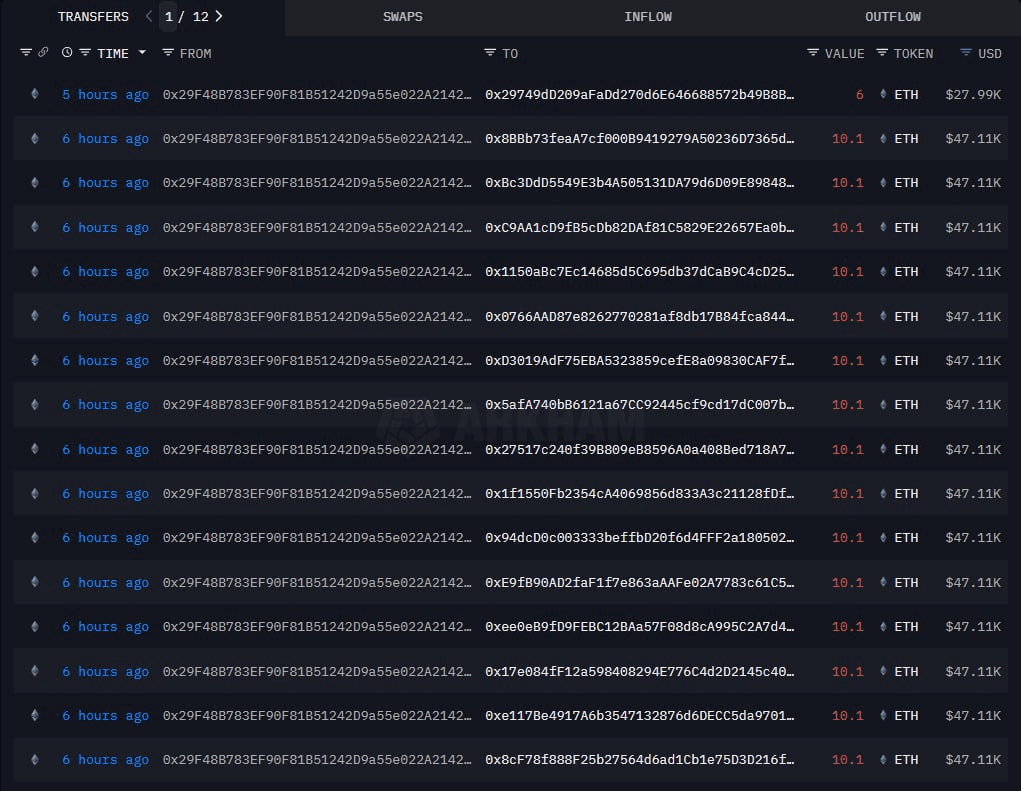The height and width of the screenshot is (791, 1021).
Task: Click Ethereum chain icon on 0x8BBb73 row
Action: pyautogui.click(x=35, y=139)
